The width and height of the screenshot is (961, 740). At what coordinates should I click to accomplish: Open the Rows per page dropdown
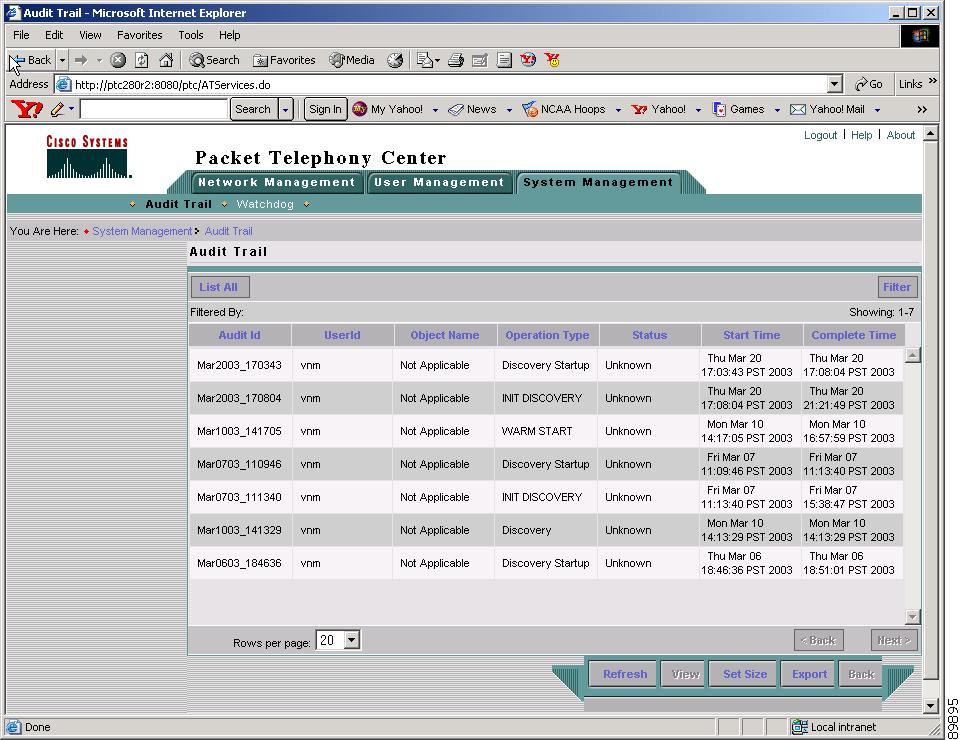point(336,640)
